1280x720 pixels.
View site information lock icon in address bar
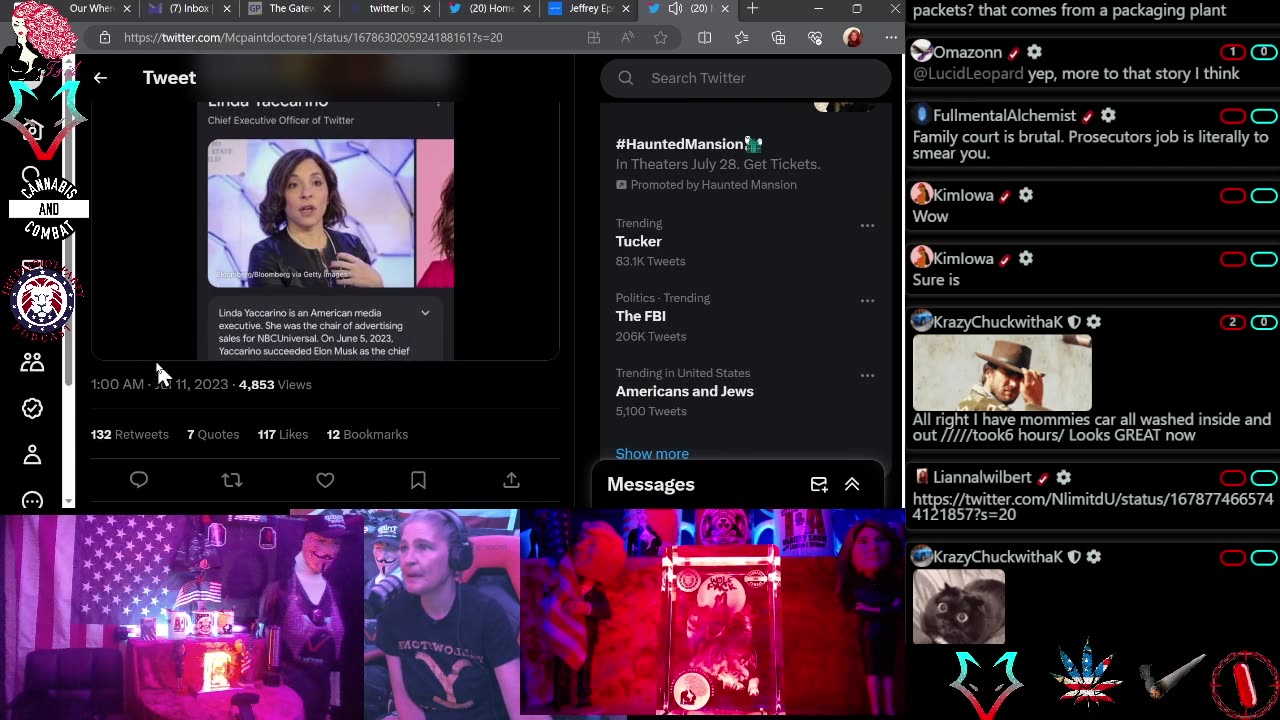[x=105, y=37]
